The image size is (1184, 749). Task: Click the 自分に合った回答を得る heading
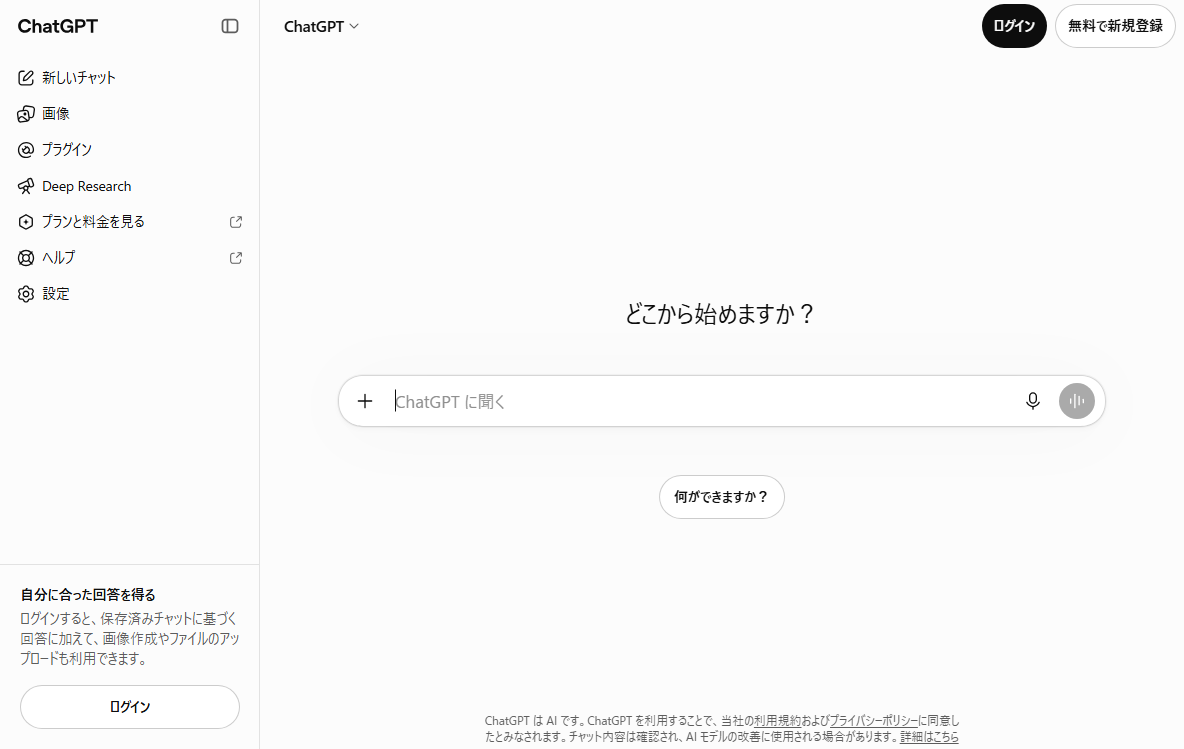coord(88,595)
